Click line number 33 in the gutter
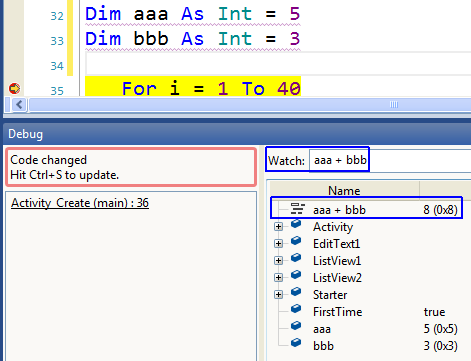 pos(57,41)
